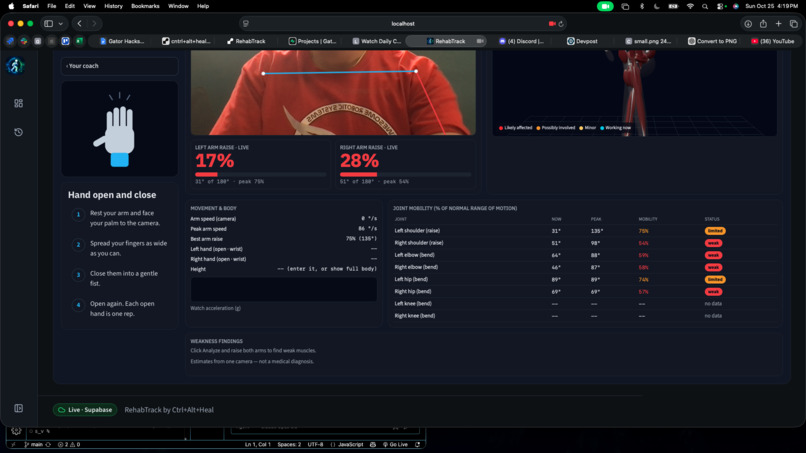Switch to the small.png tab

pyautogui.click(x=648, y=41)
